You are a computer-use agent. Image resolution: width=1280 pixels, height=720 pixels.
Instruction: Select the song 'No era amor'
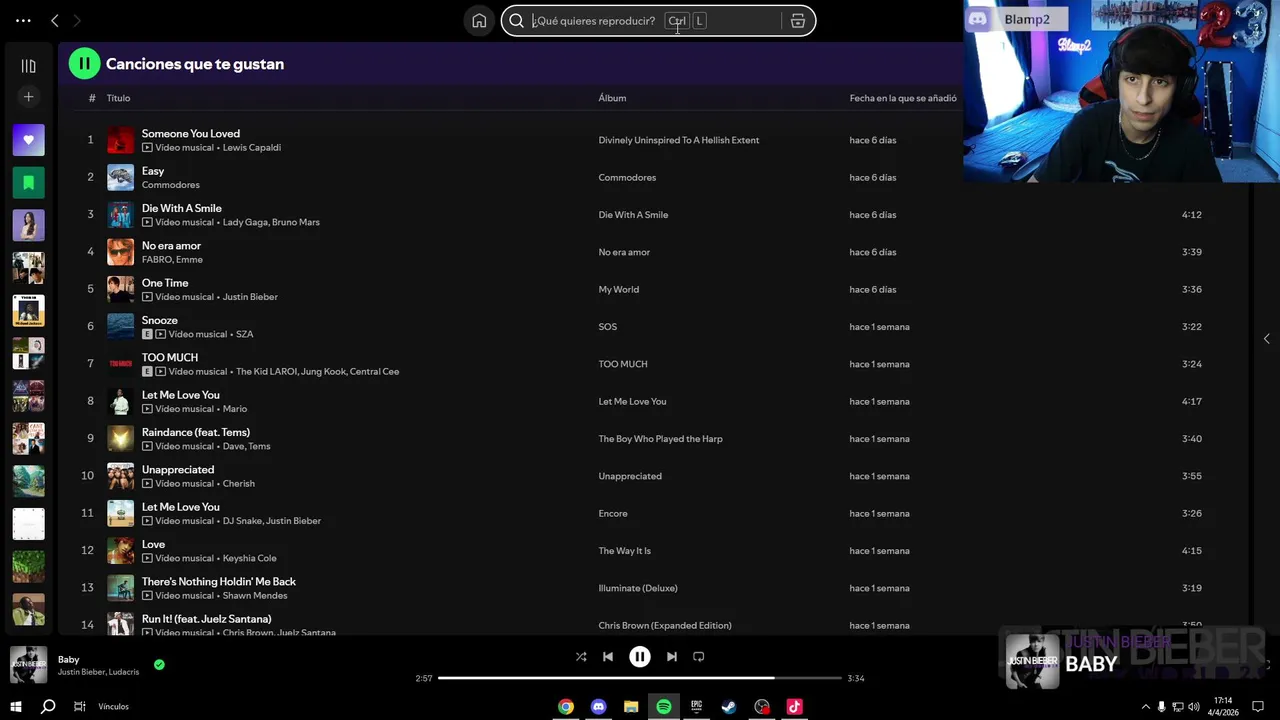coord(171,246)
